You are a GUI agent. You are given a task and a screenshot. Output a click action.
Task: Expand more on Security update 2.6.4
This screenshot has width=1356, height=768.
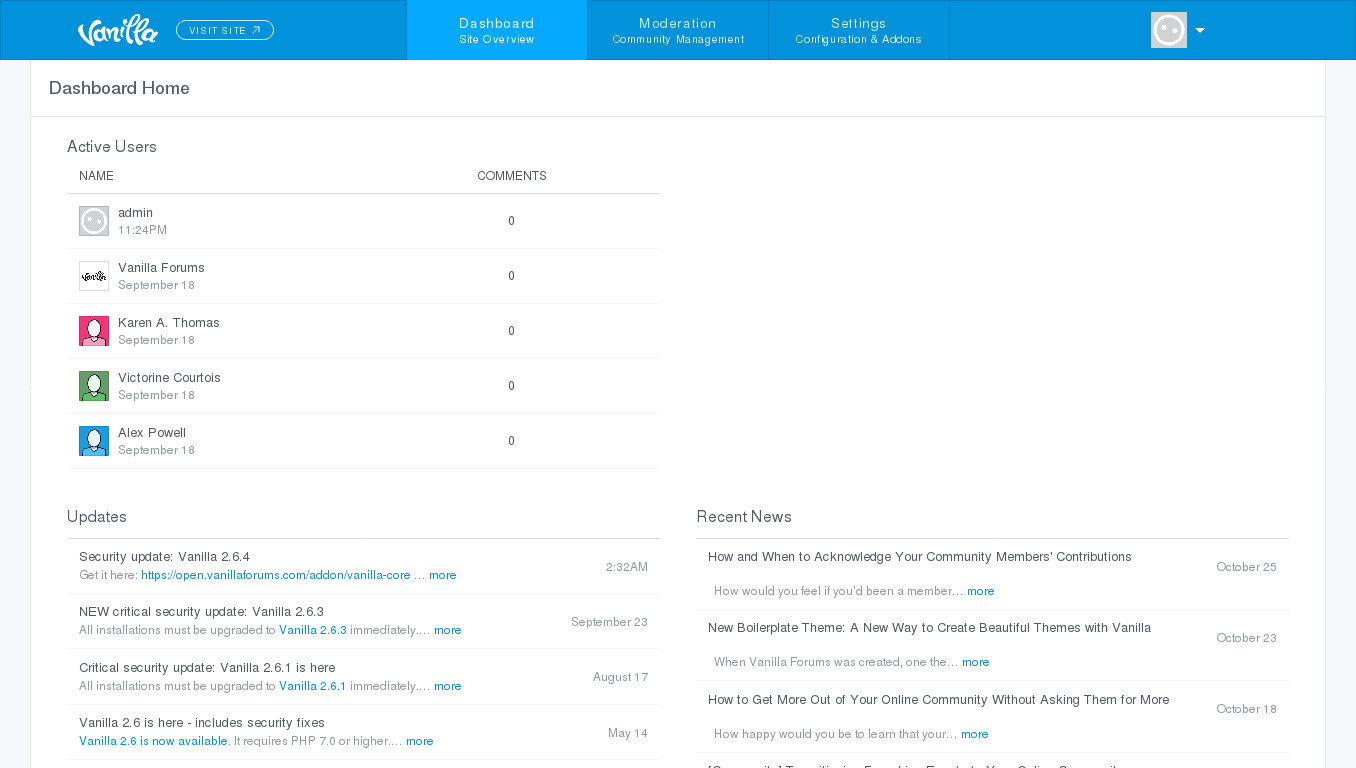(442, 575)
